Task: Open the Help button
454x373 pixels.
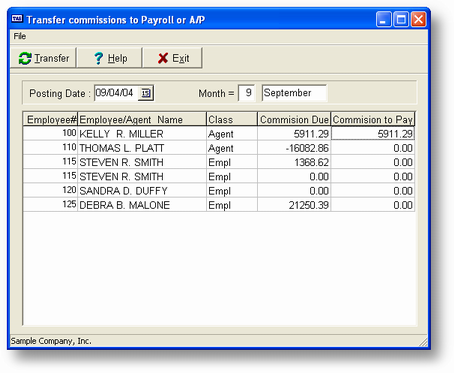Action: (x=110, y=58)
